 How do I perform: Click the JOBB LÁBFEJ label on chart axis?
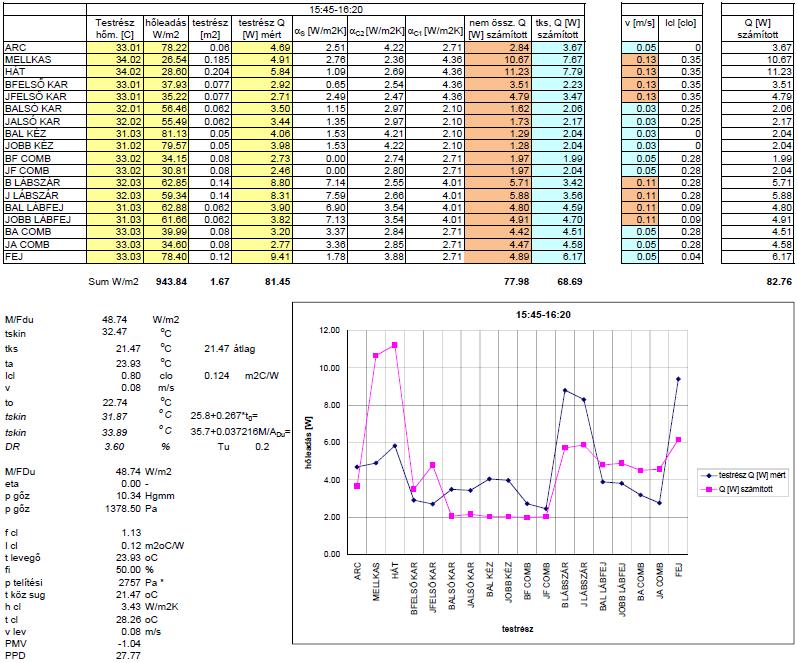(x=622, y=589)
